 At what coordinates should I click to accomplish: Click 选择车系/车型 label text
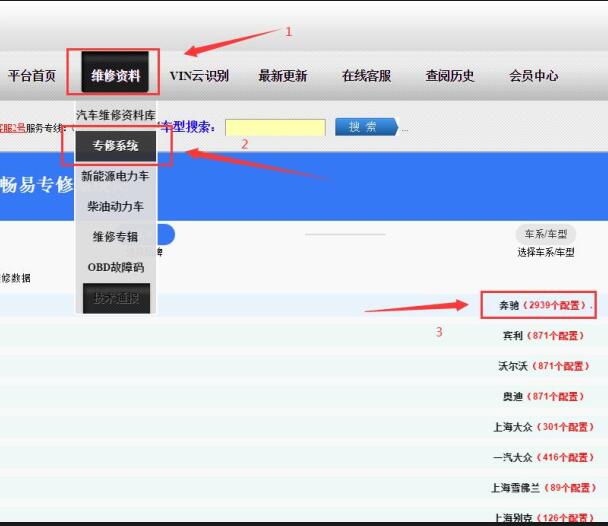click(x=546, y=252)
